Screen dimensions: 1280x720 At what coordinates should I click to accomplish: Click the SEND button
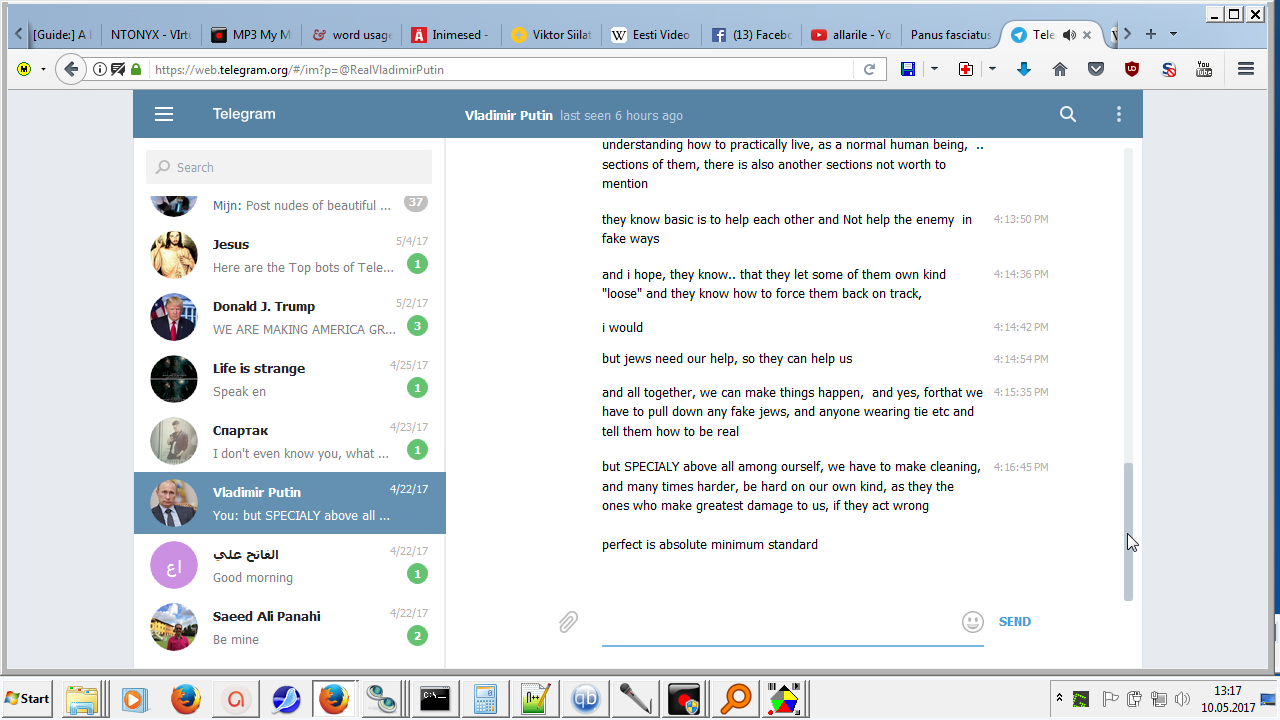[1014, 622]
